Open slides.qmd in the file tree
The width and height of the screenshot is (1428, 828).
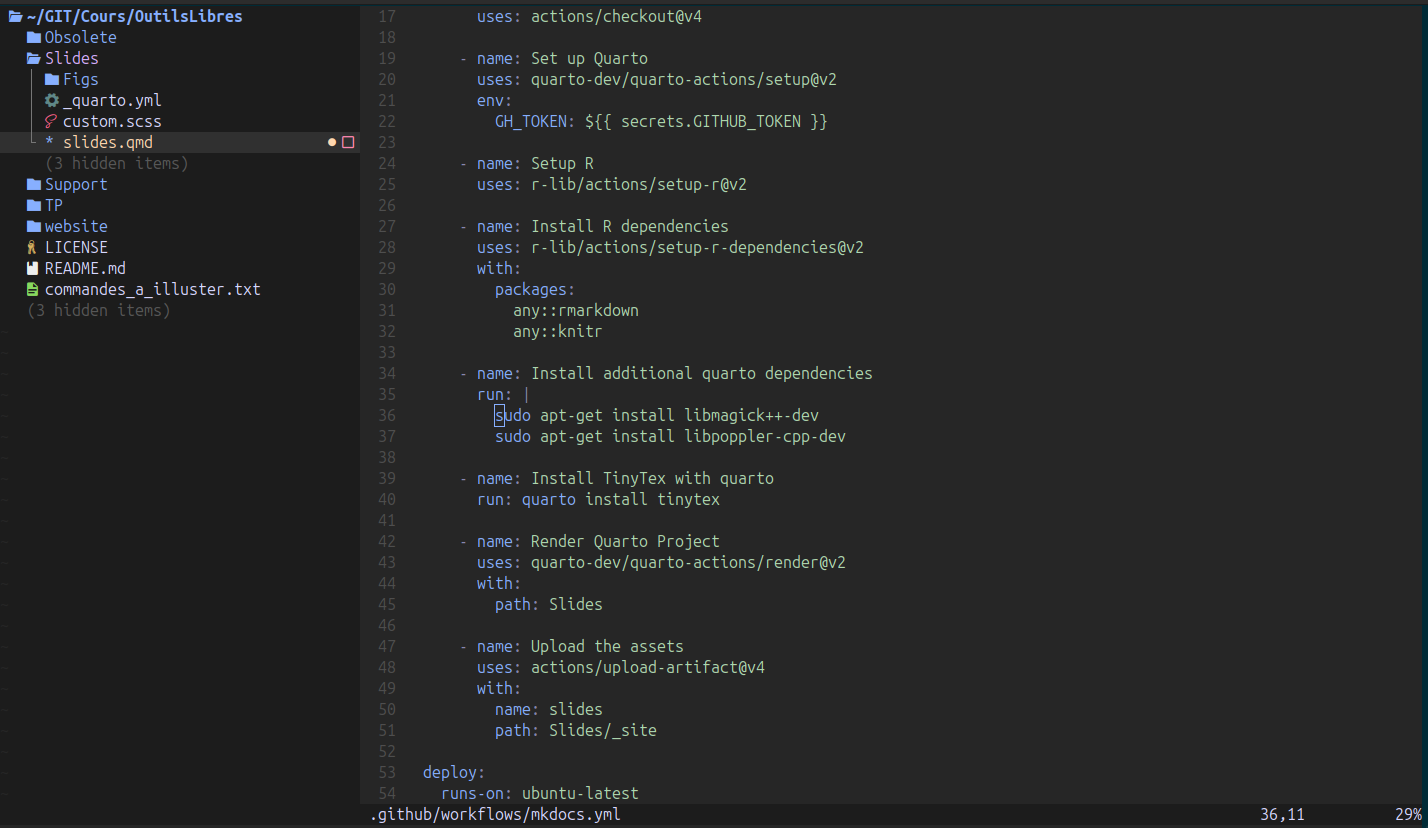pyautogui.click(x=107, y=143)
